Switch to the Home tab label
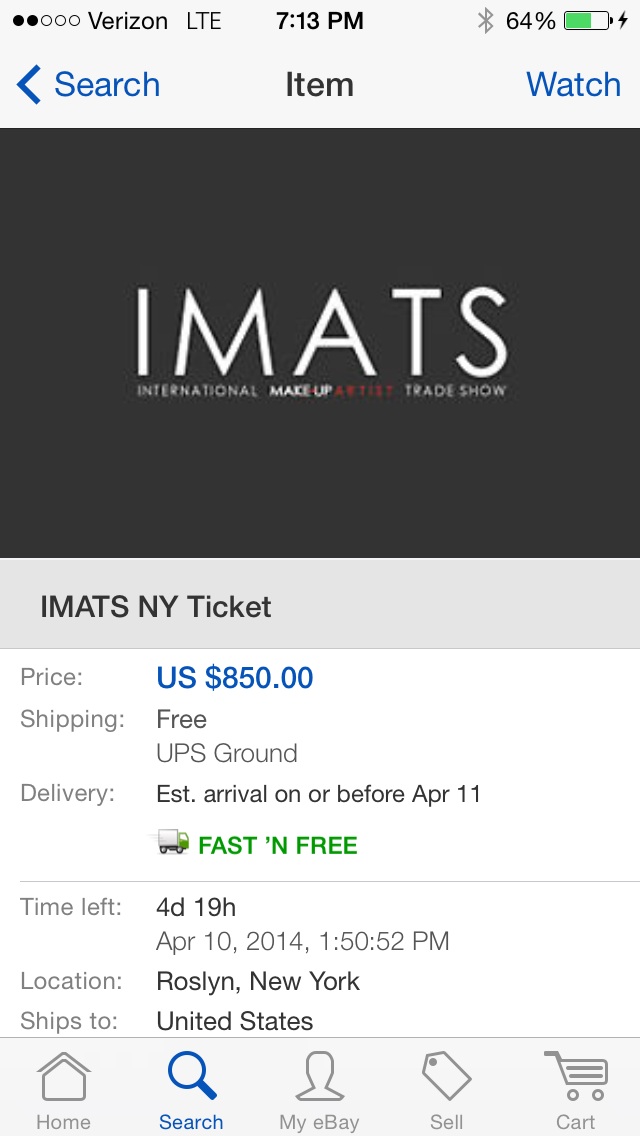The width and height of the screenshot is (640, 1136). point(64,1122)
